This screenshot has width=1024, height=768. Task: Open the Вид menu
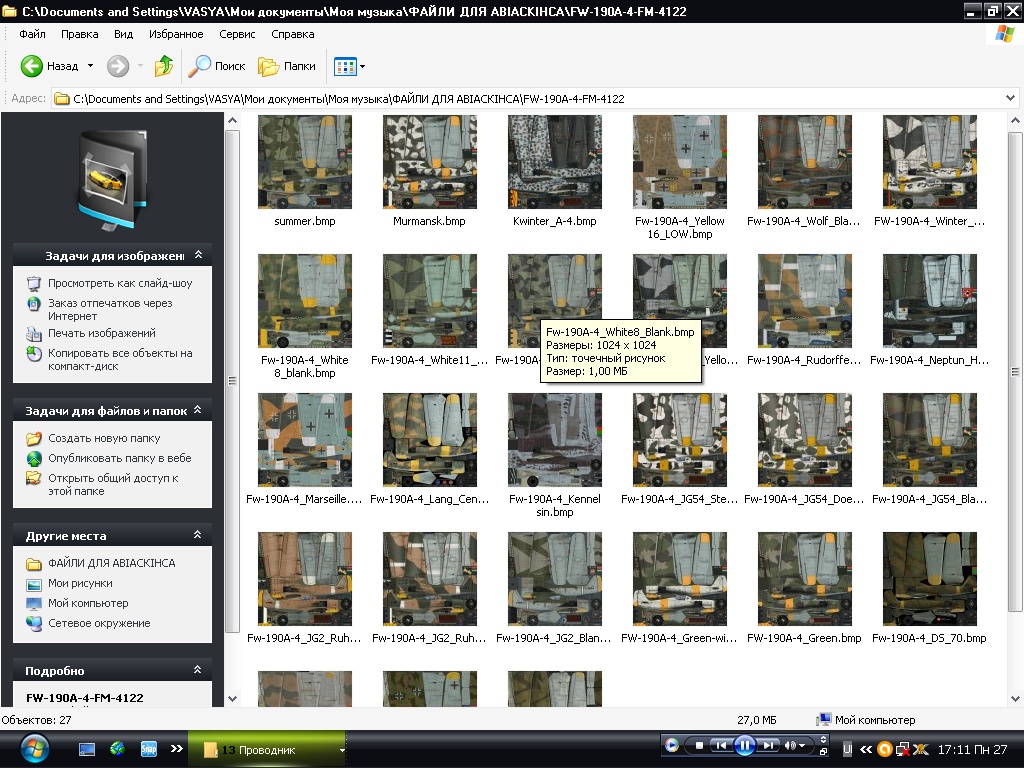tap(123, 34)
